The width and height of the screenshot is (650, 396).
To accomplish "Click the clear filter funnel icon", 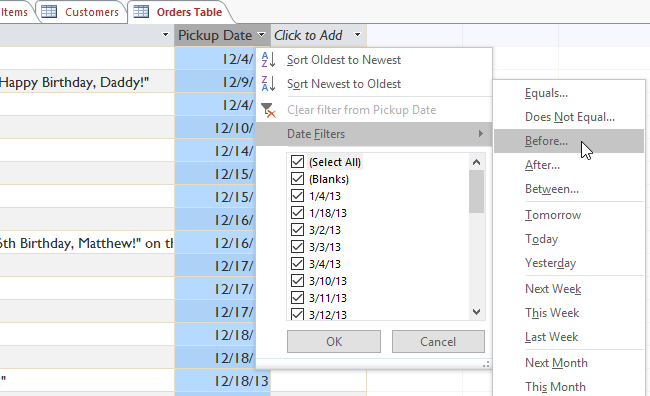I will click(268, 110).
